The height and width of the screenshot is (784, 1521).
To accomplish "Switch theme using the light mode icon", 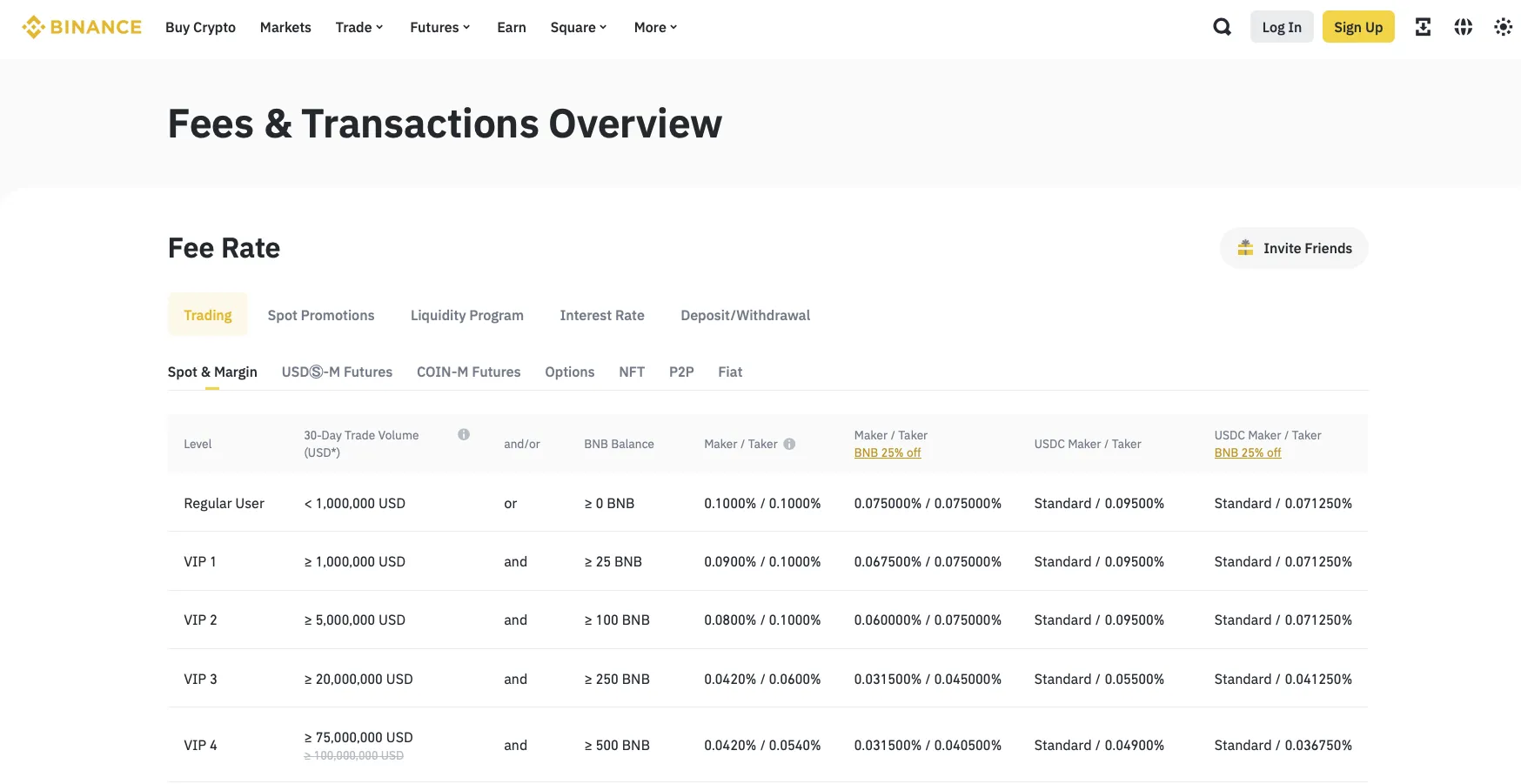I will point(1503,27).
